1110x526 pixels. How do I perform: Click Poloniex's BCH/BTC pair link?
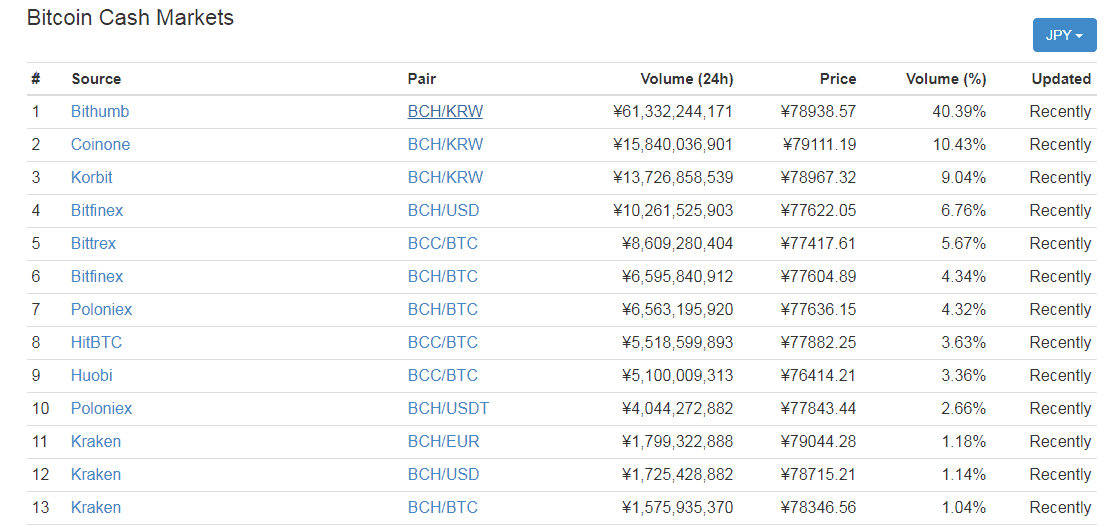(442, 309)
